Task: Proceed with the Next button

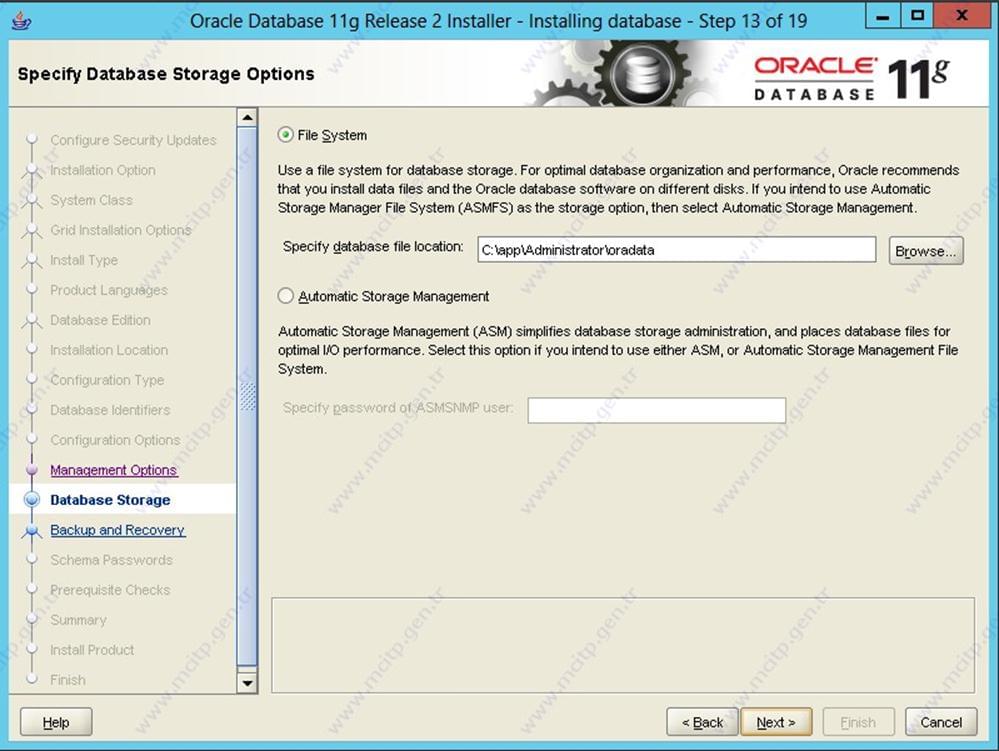Action: 776,722
